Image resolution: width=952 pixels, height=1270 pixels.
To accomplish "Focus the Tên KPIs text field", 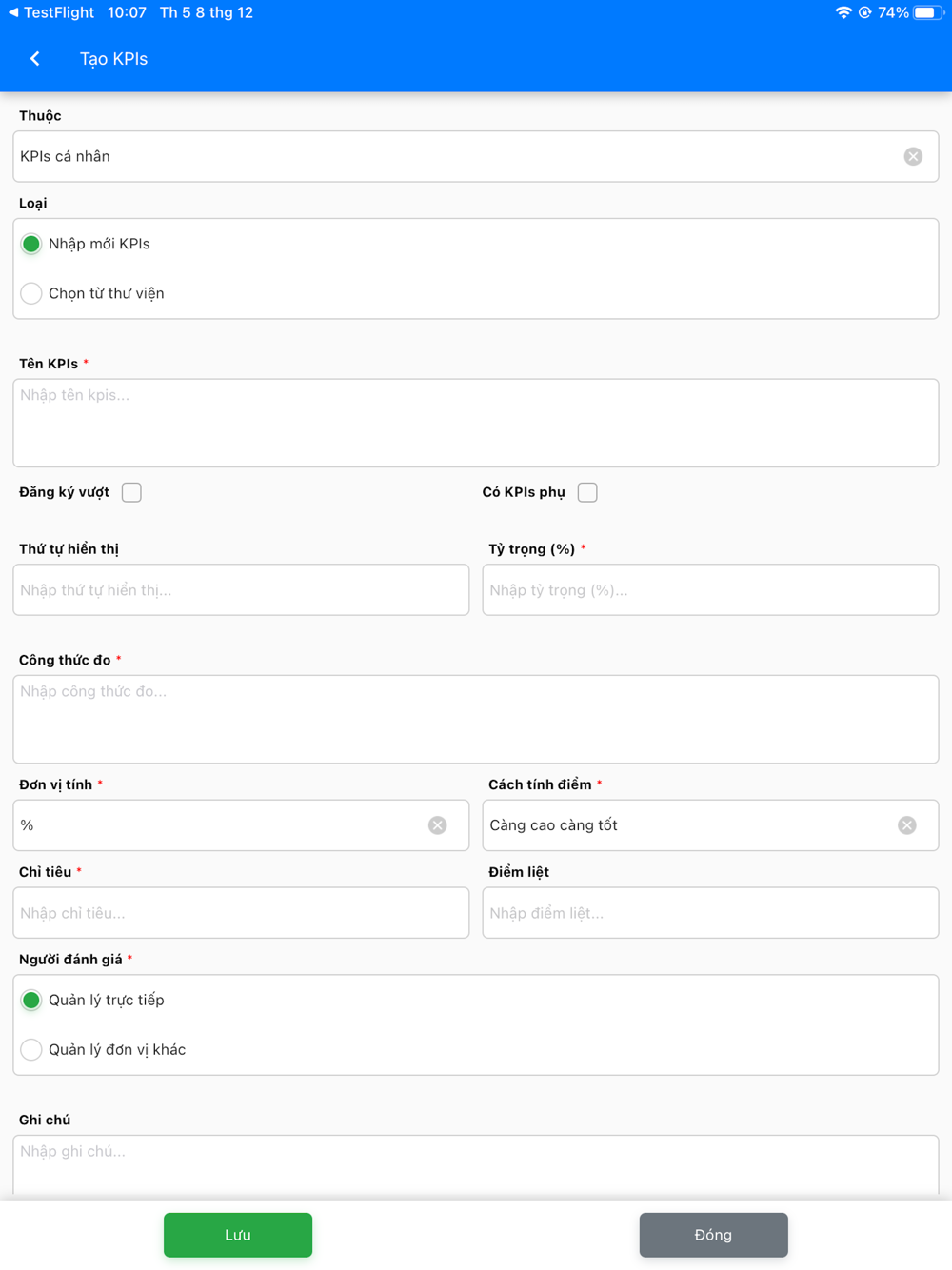I will [x=476, y=423].
